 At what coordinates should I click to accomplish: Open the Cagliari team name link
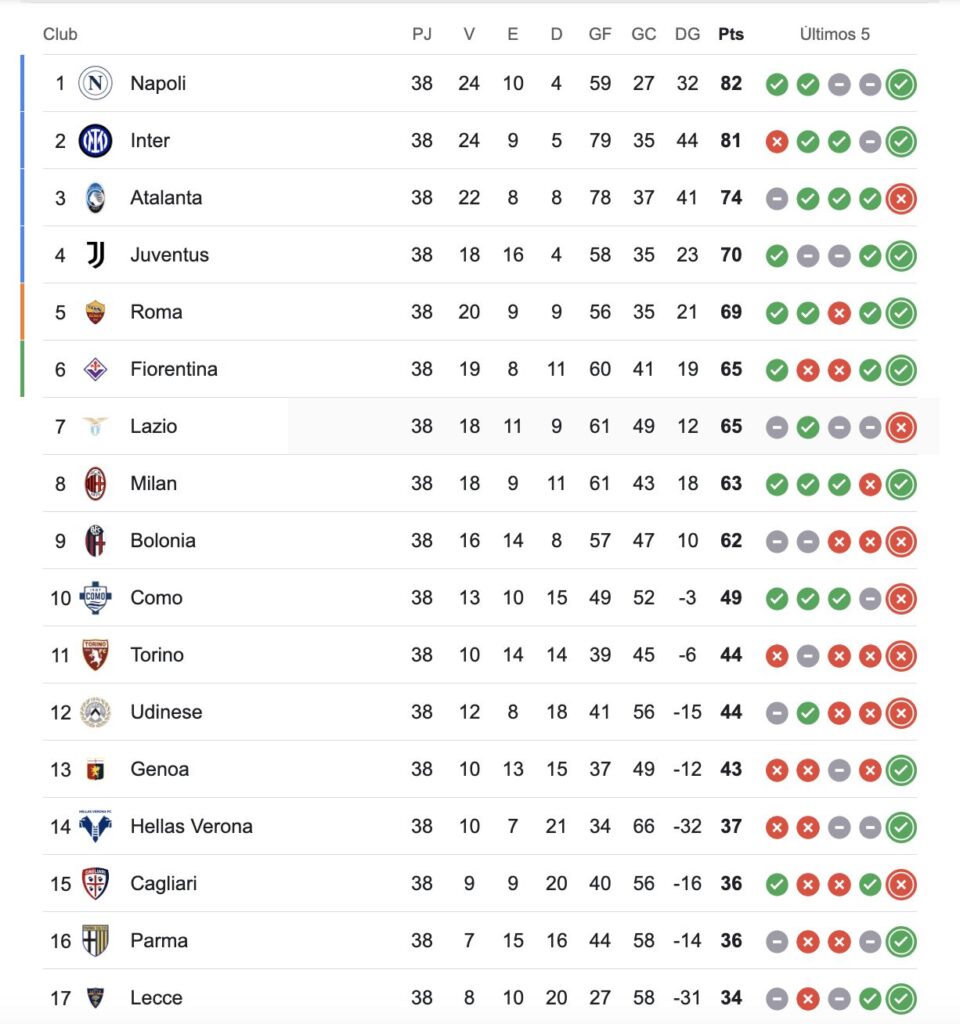(163, 884)
